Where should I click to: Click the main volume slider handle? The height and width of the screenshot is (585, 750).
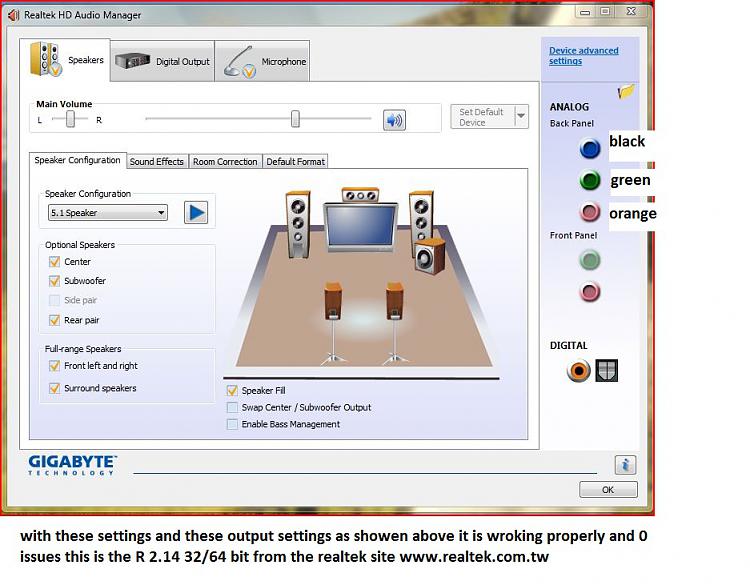(295, 119)
